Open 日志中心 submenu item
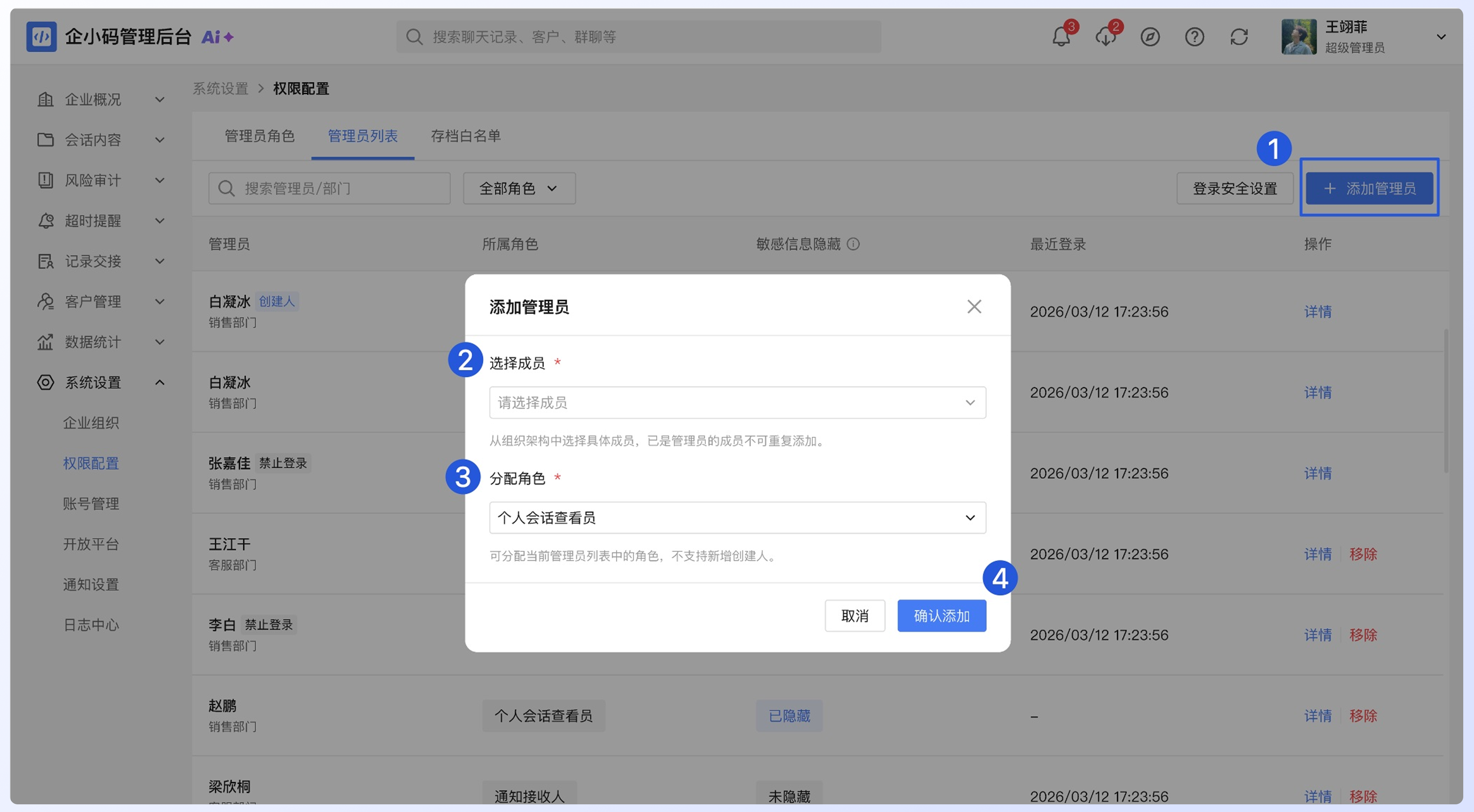This screenshot has height=812, width=1474. (91, 625)
